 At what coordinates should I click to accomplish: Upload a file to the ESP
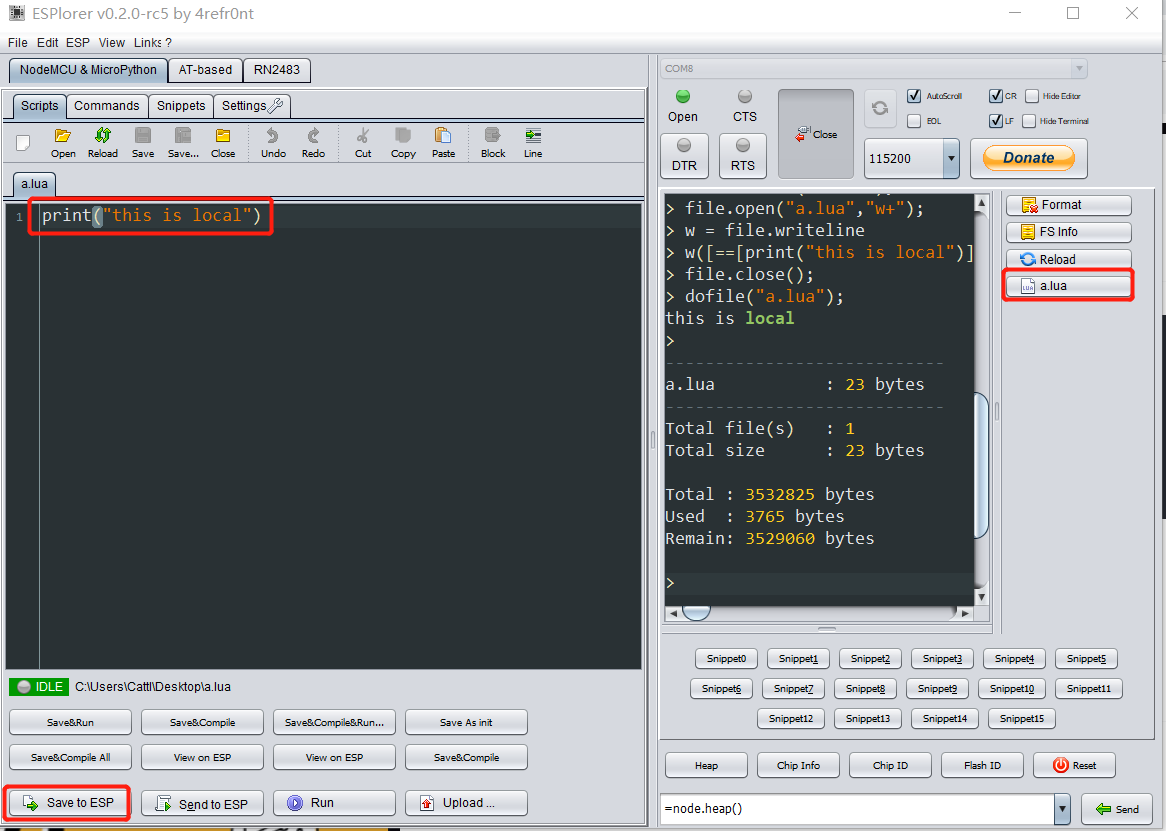466,803
